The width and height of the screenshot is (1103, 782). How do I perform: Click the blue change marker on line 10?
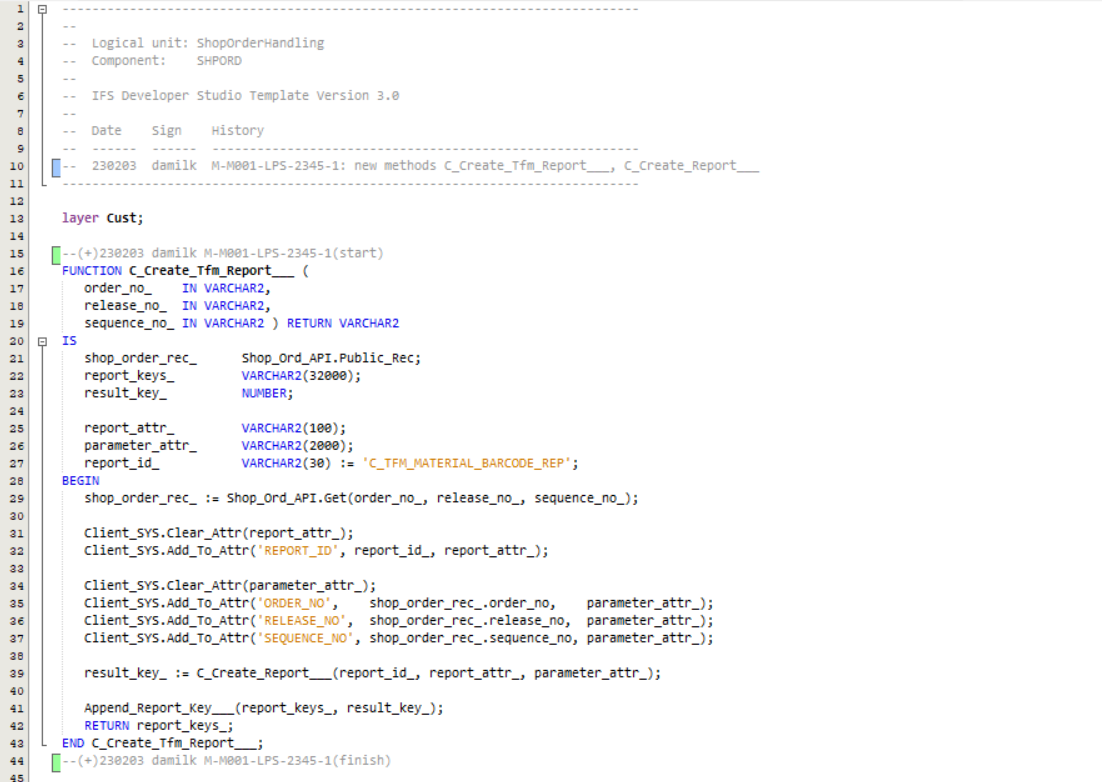[x=56, y=166]
